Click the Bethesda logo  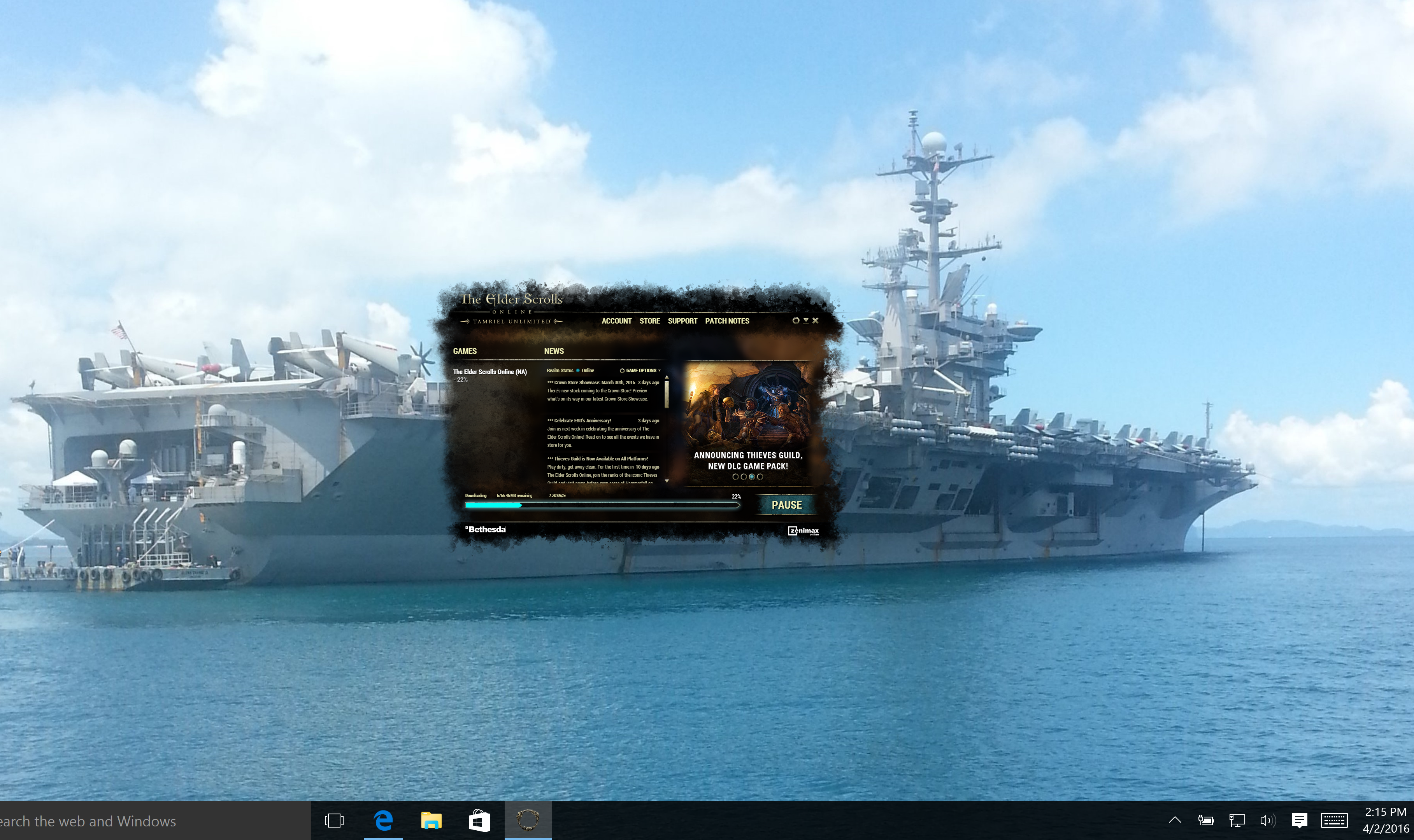click(x=486, y=529)
